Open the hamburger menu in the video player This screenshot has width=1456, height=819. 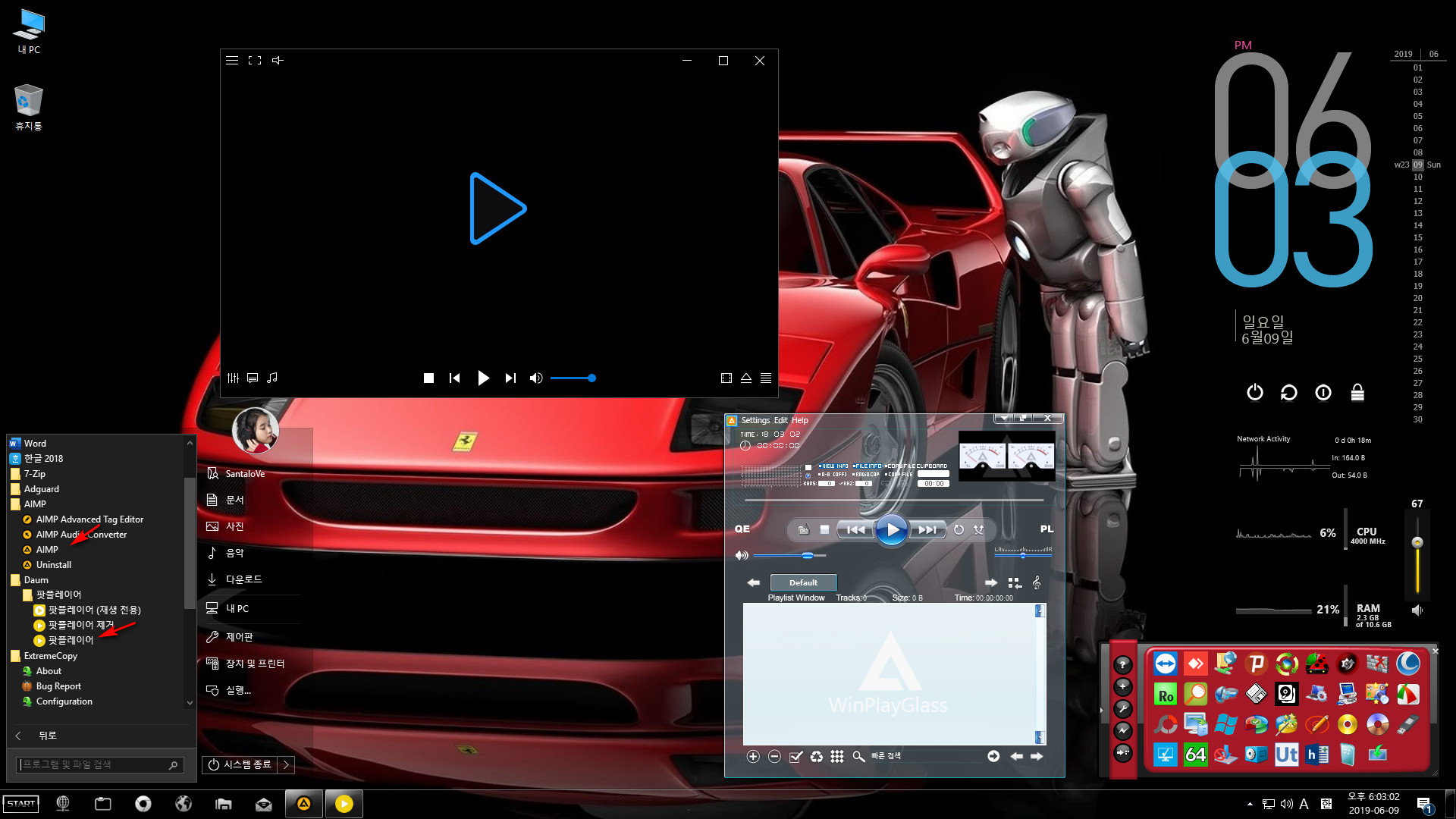coord(232,61)
